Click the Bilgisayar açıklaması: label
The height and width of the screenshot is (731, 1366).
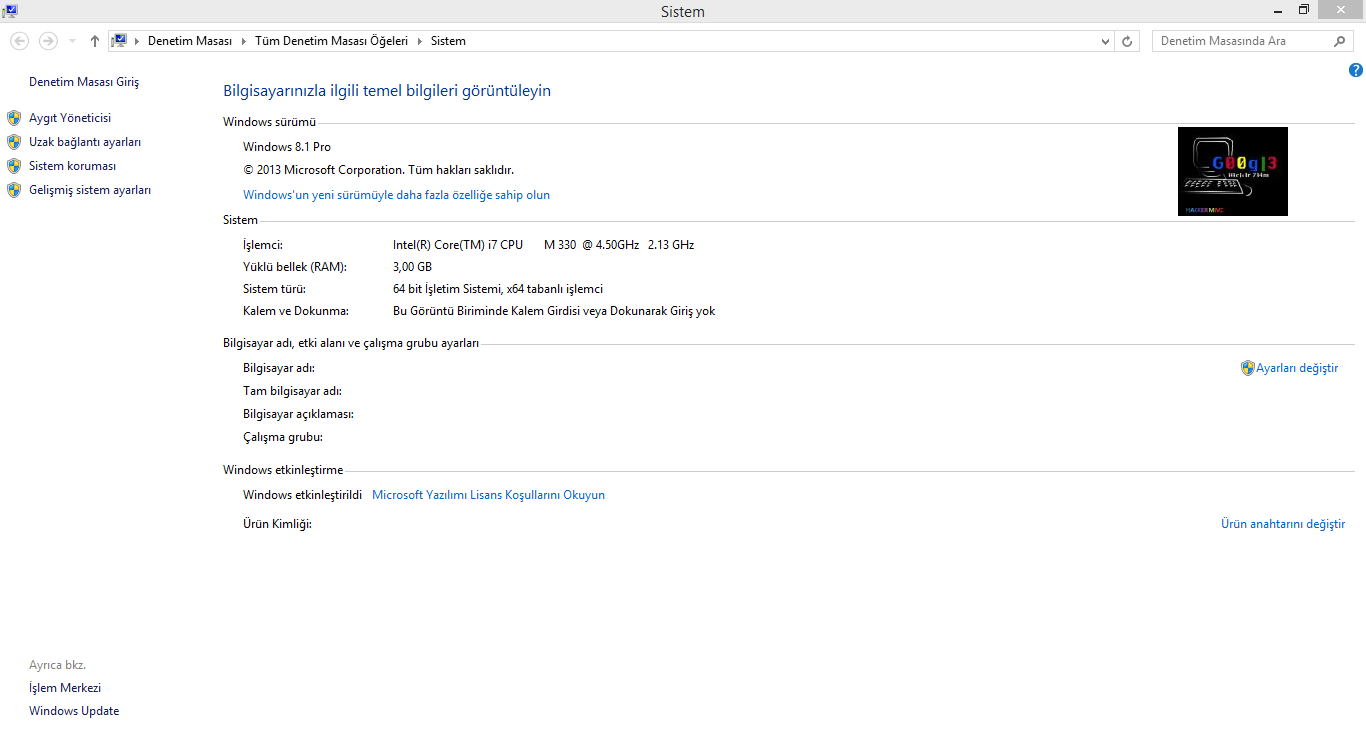298,414
